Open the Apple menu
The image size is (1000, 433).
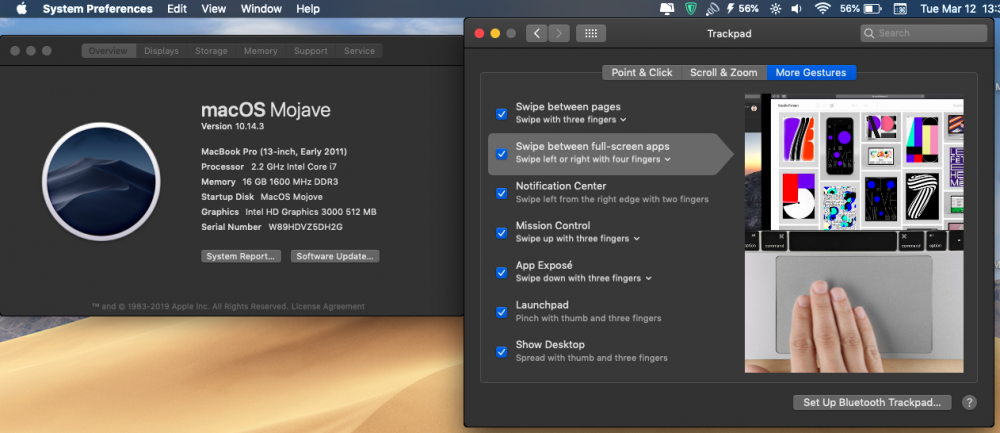point(22,8)
